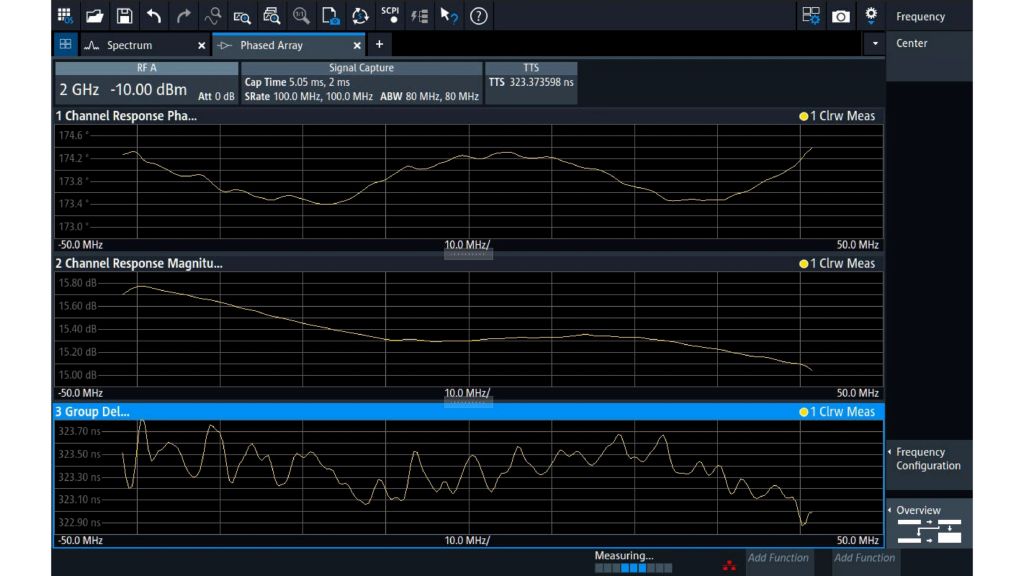The image size is (1024, 576).
Task: Close the Phased Array tab
Action: pyautogui.click(x=357, y=45)
